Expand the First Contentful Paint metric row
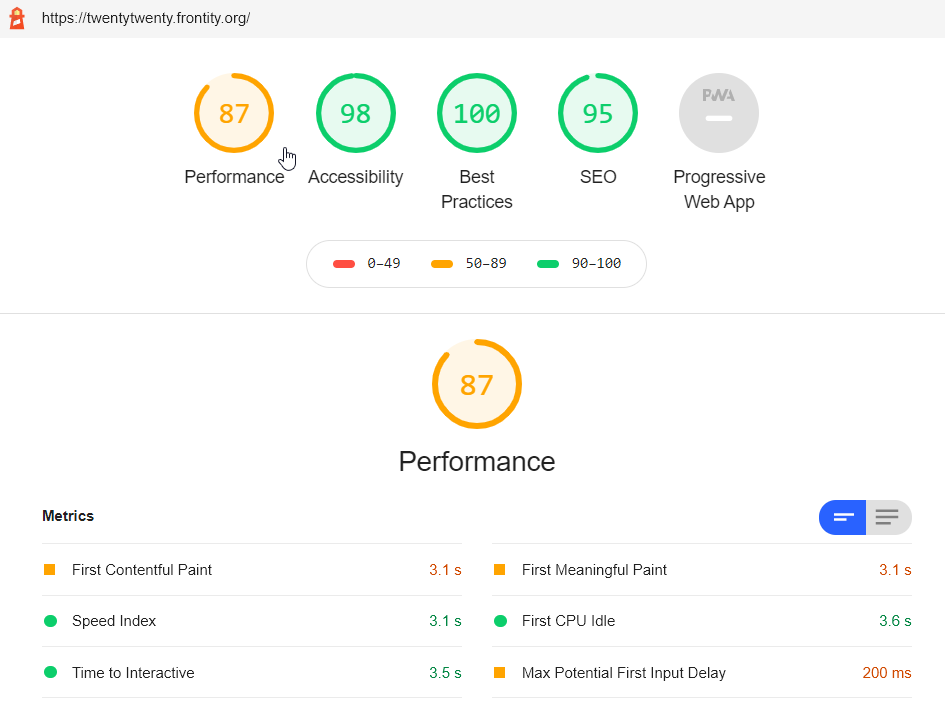The height and width of the screenshot is (701, 945). 142,570
